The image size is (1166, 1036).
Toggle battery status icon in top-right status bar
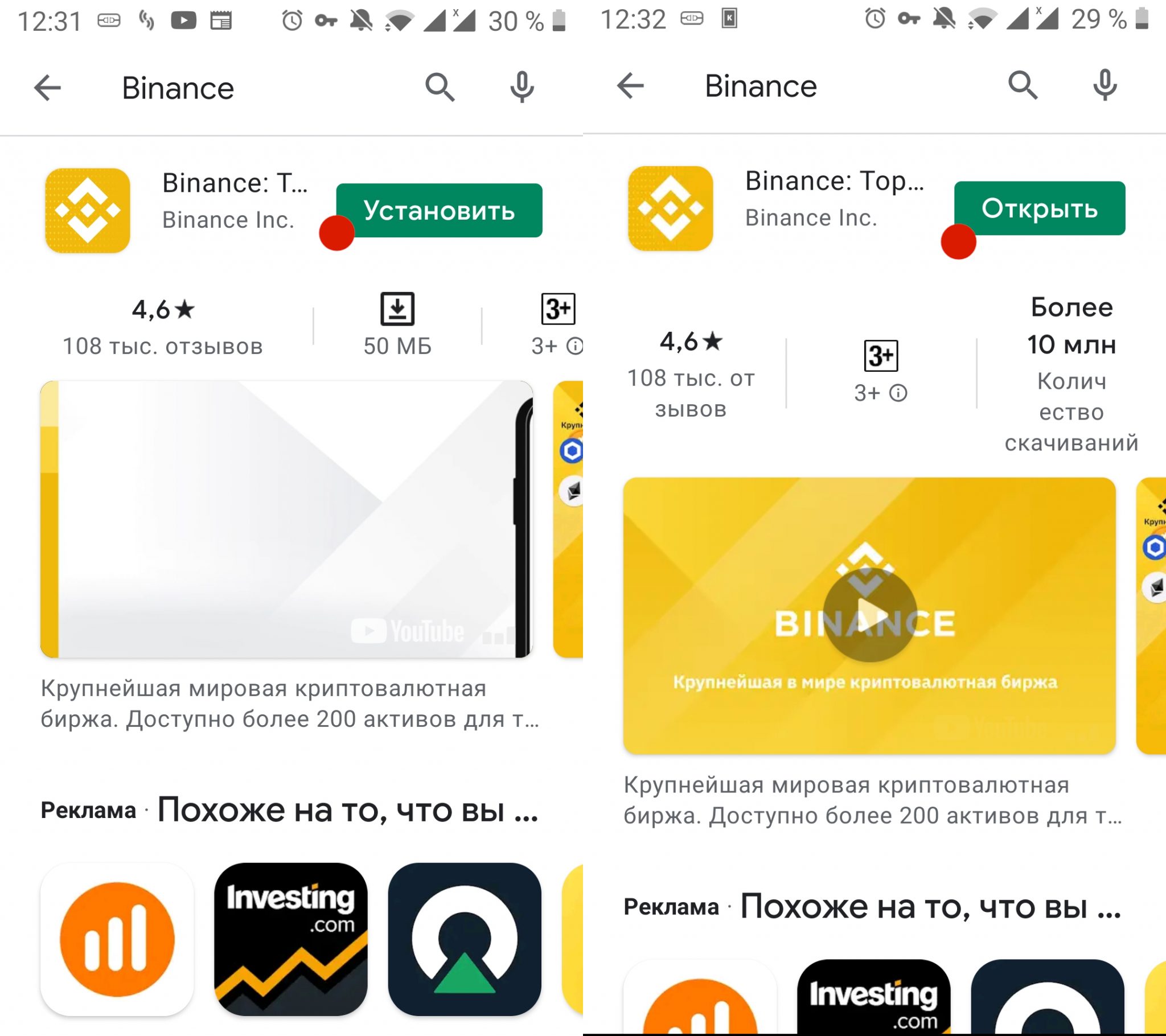point(1151,21)
